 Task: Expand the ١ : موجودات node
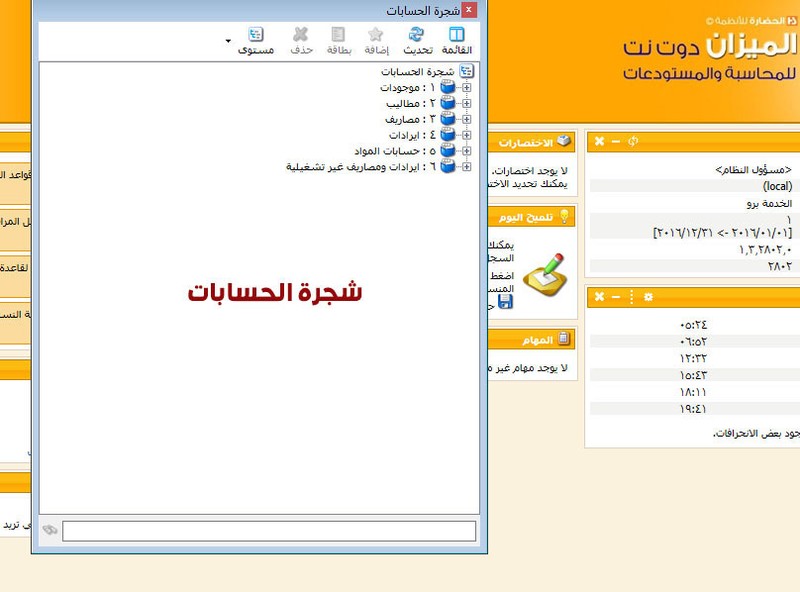466,87
